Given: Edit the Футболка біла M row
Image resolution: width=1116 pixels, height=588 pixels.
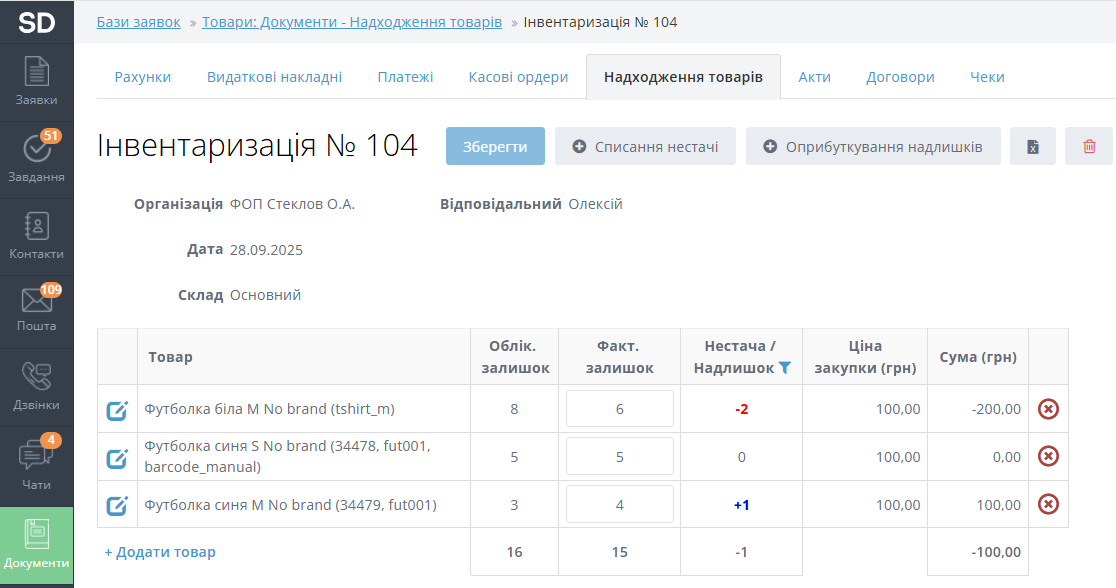Looking at the screenshot, I should point(117,410).
